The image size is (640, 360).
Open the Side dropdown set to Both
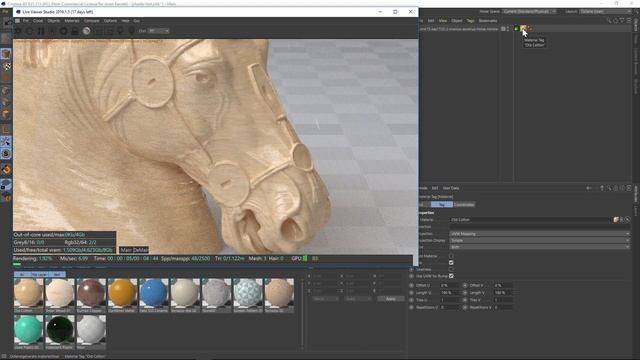click(x=539, y=247)
